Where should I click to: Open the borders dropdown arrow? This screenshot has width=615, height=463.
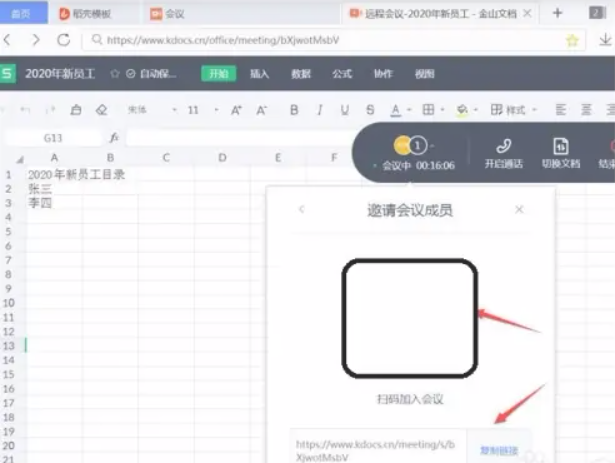point(442,110)
